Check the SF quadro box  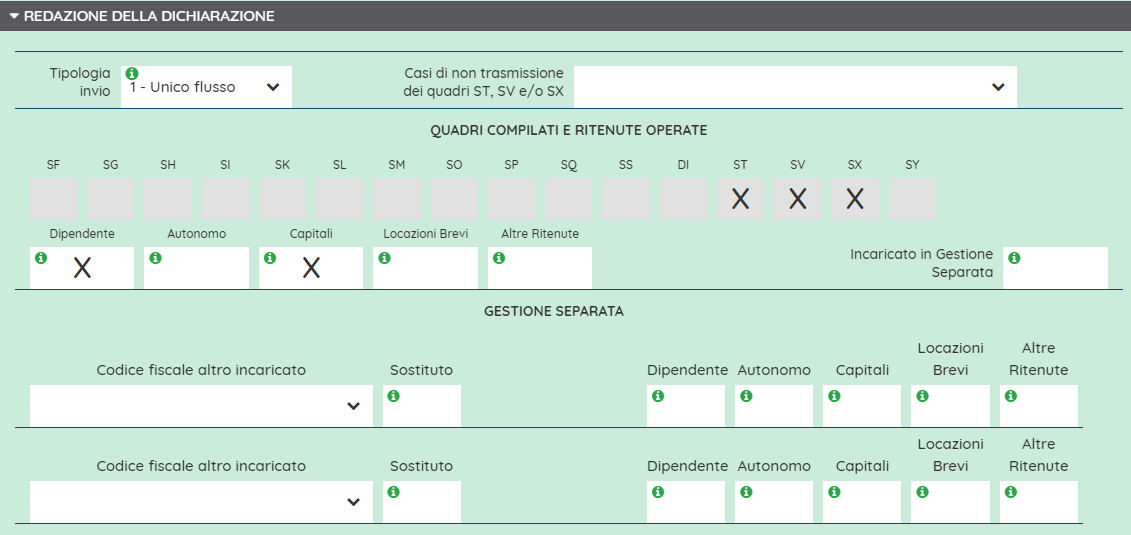click(53, 199)
